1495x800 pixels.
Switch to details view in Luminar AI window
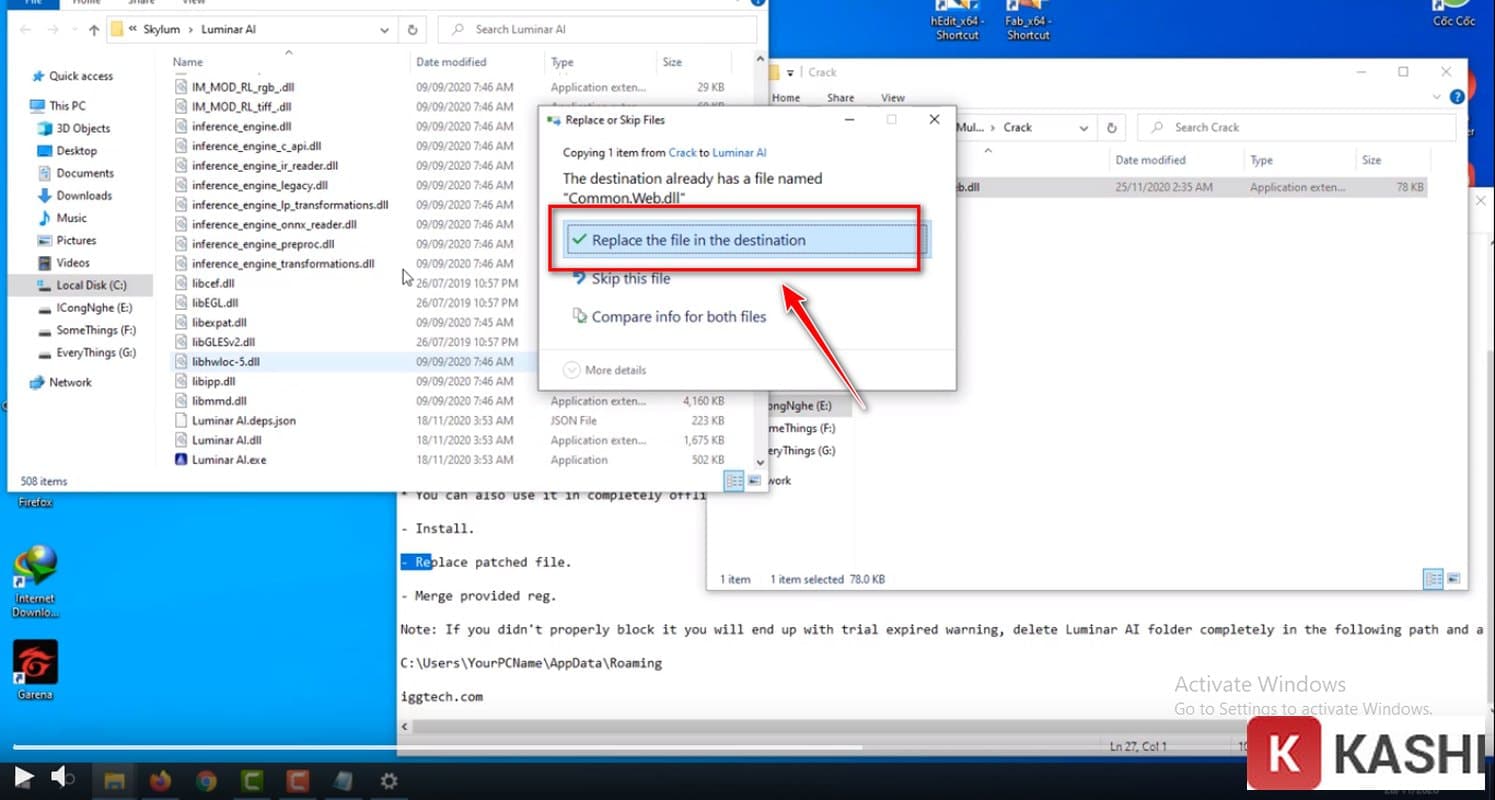[734, 481]
